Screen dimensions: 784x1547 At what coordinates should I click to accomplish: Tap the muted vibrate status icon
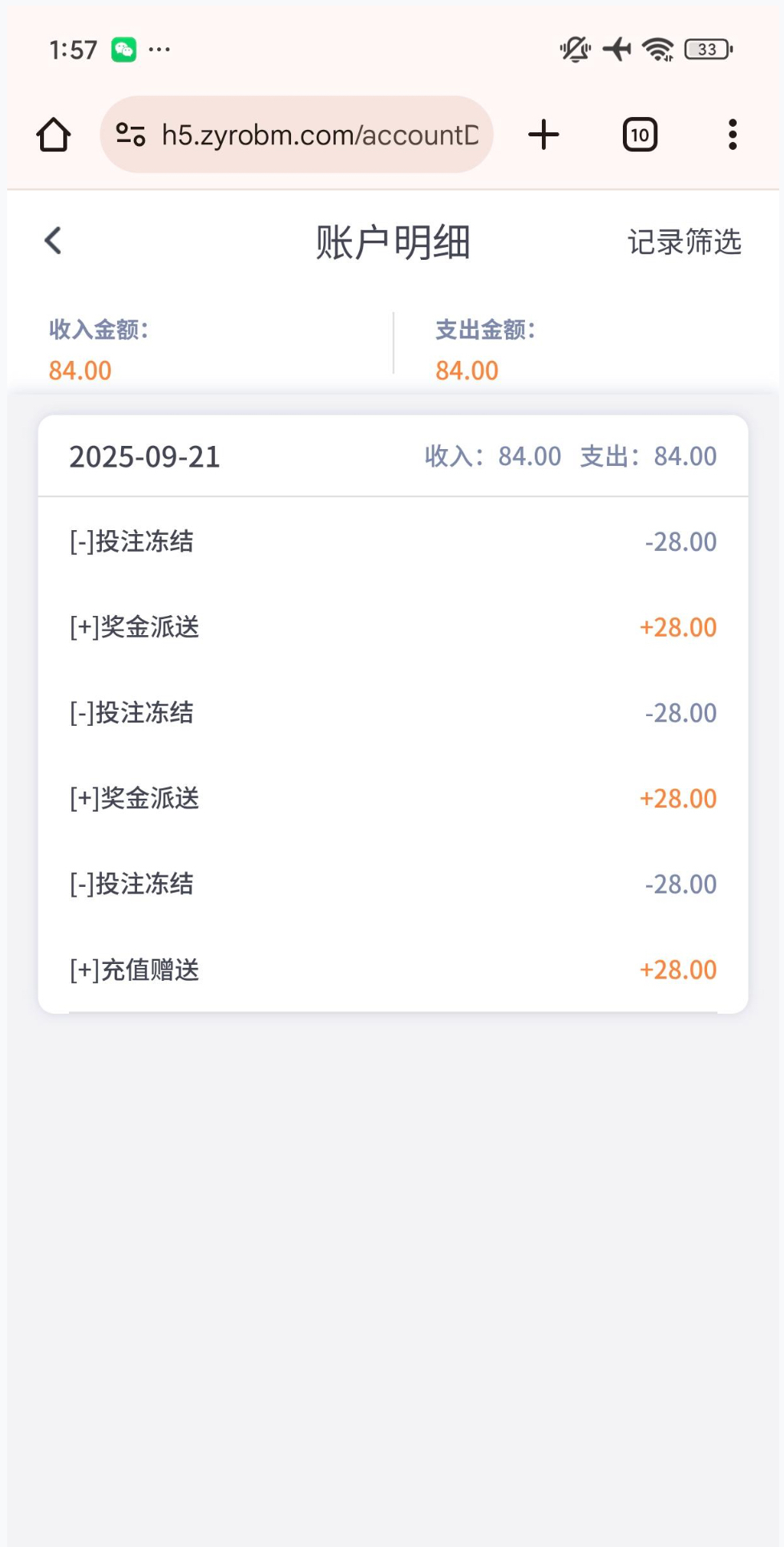tap(575, 50)
